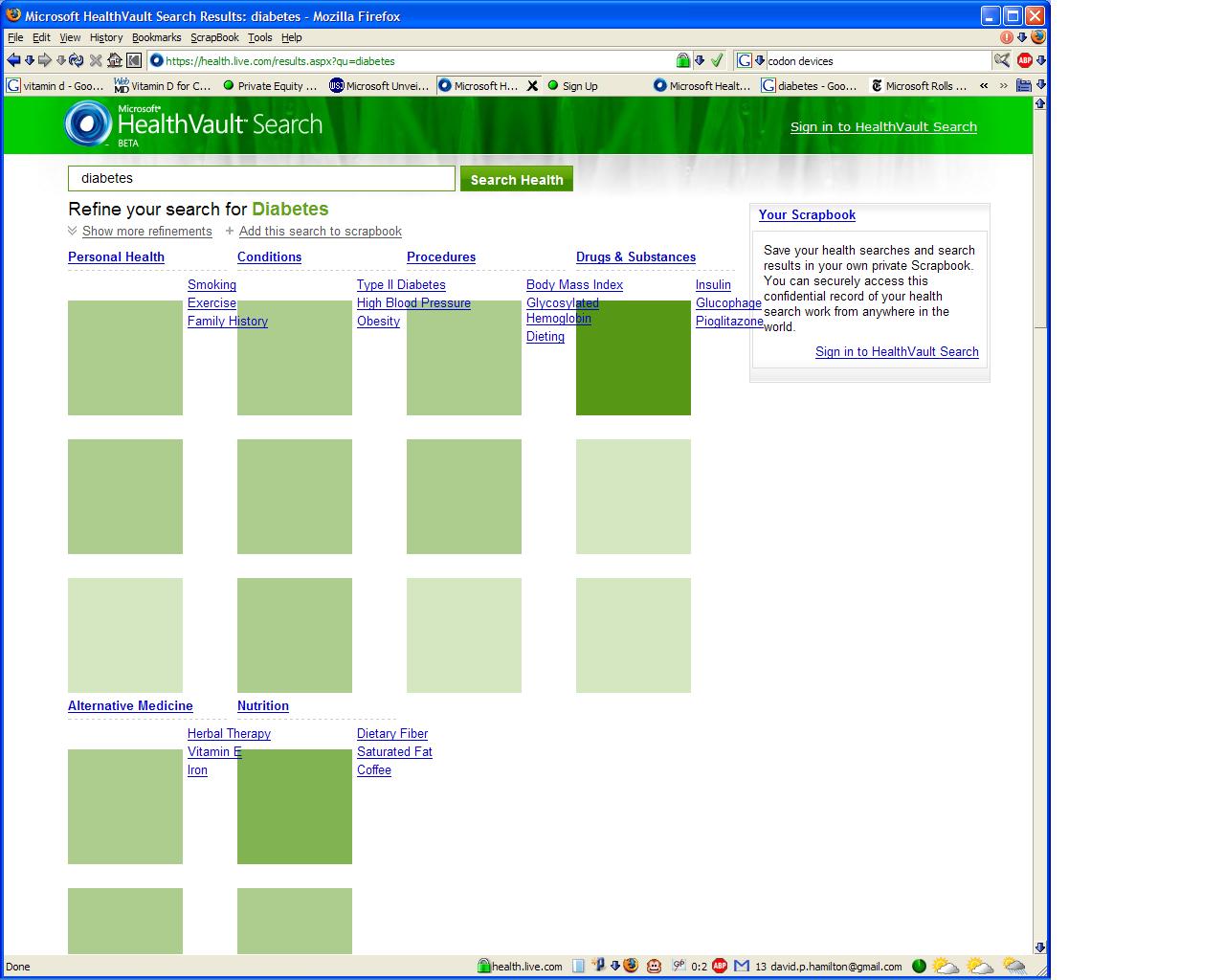Stop loading with the X toolbar icon
The image size is (1225, 980).
coord(96,60)
